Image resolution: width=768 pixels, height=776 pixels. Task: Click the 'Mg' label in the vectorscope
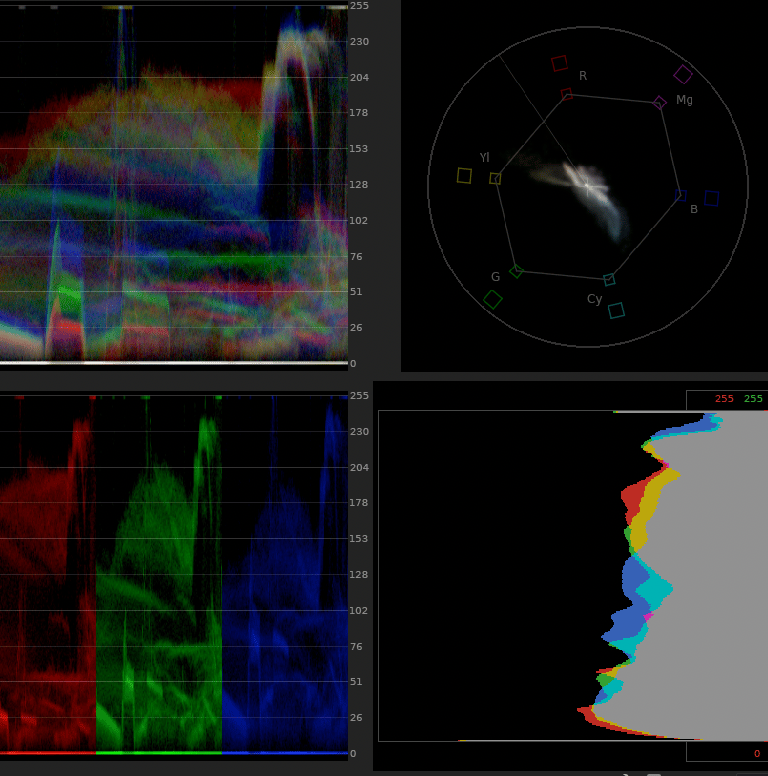click(x=684, y=100)
